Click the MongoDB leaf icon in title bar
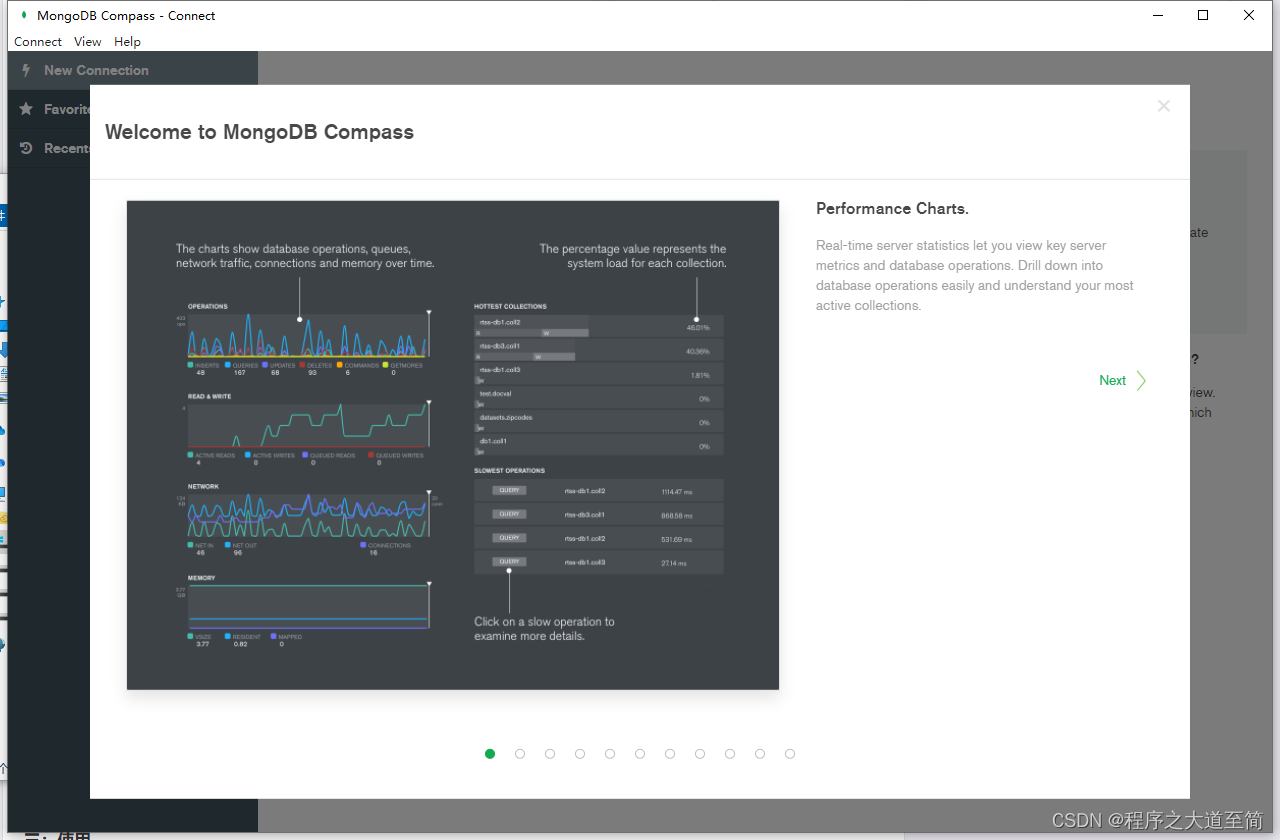Image resolution: width=1280 pixels, height=840 pixels. point(23,15)
